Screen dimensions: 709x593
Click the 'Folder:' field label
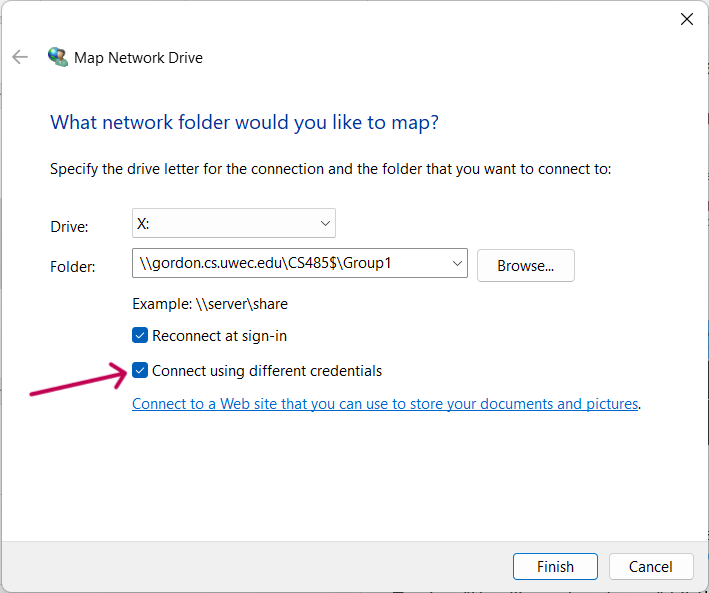72,266
